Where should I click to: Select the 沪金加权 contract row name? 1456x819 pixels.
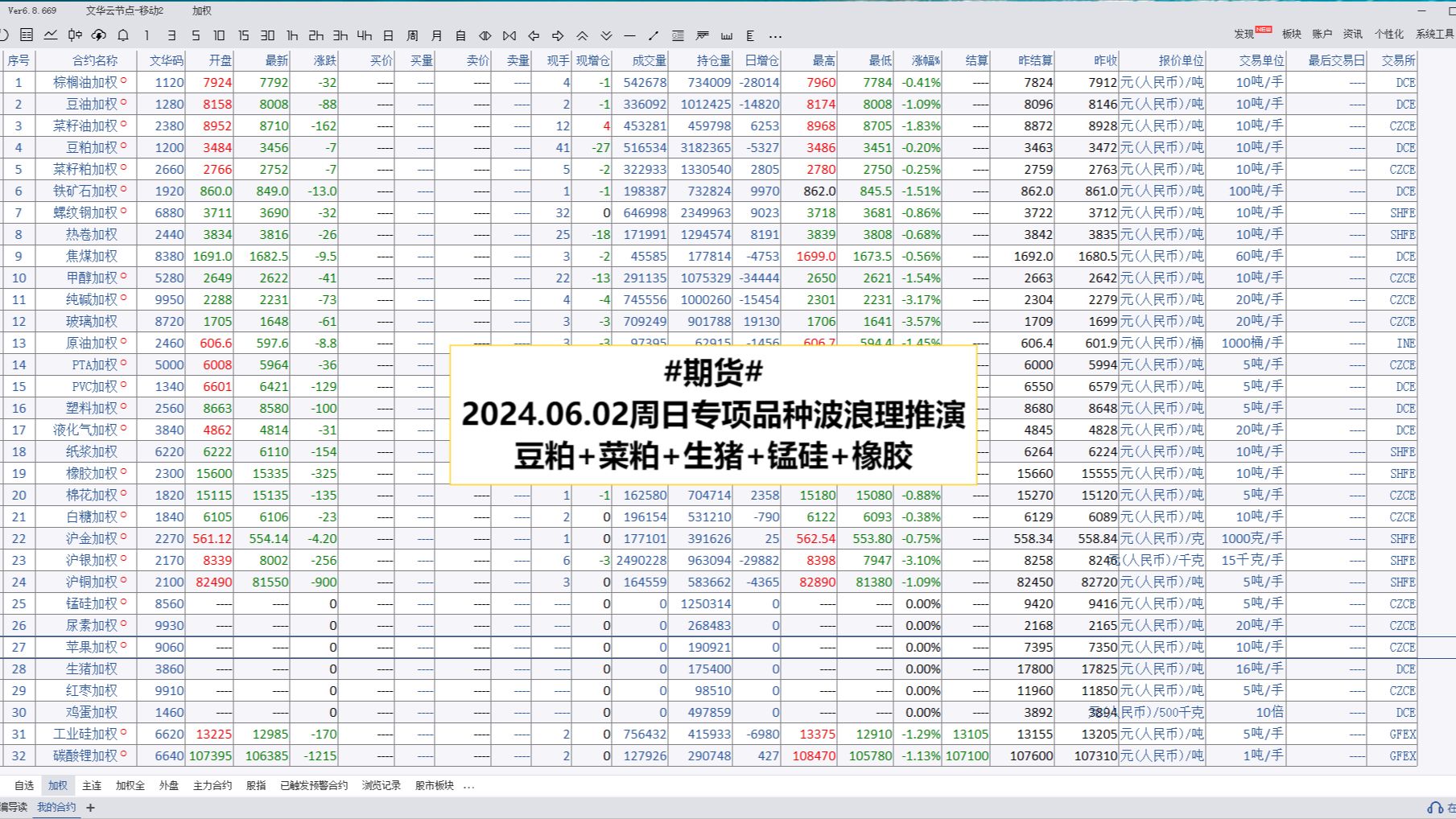click(92, 538)
